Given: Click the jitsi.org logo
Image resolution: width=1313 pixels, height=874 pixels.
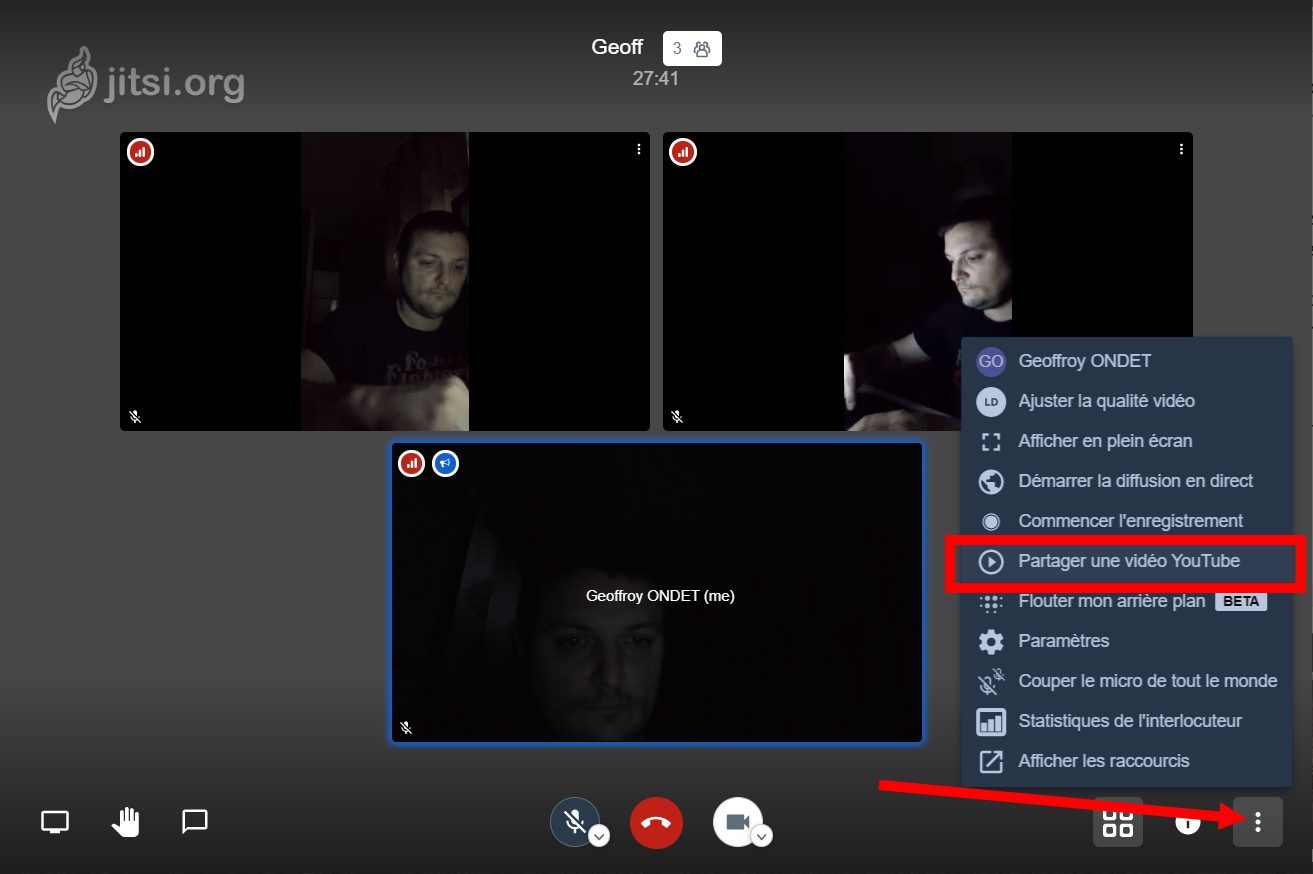Looking at the screenshot, I should [x=145, y=84].
